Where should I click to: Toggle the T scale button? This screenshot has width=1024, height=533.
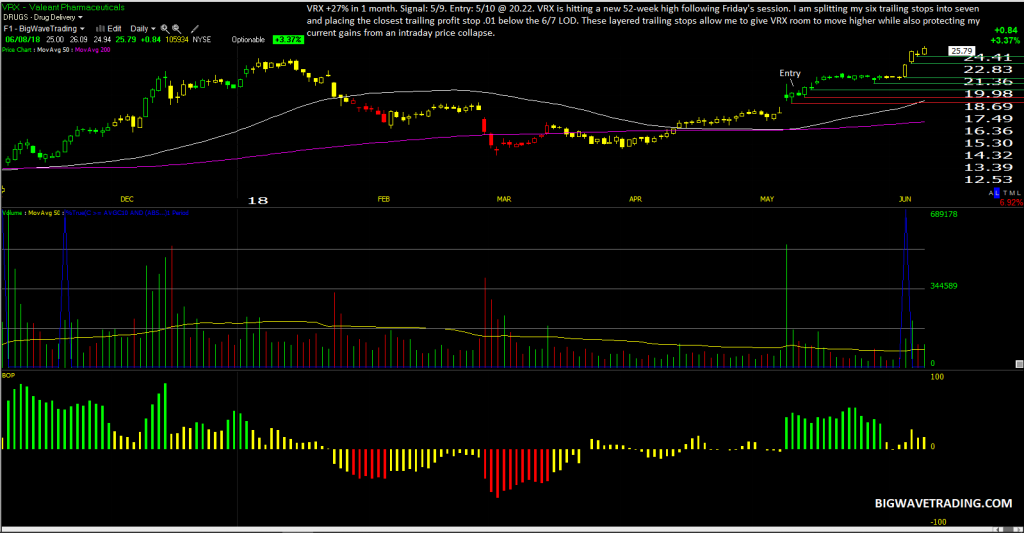tap(1005, 193)
